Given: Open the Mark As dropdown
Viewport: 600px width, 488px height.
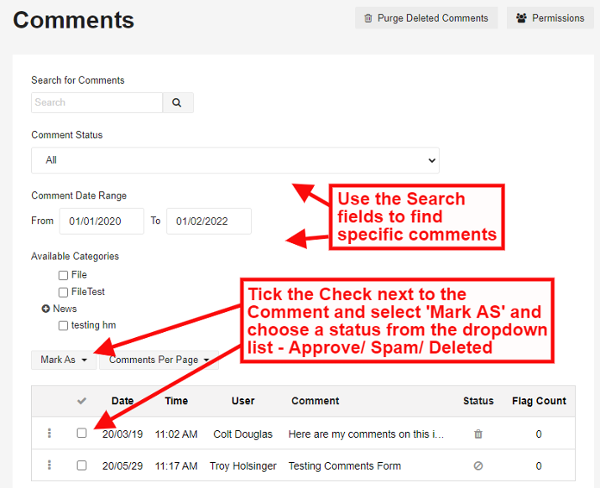Looking at the screenshot, I should [x=64, y=359].
